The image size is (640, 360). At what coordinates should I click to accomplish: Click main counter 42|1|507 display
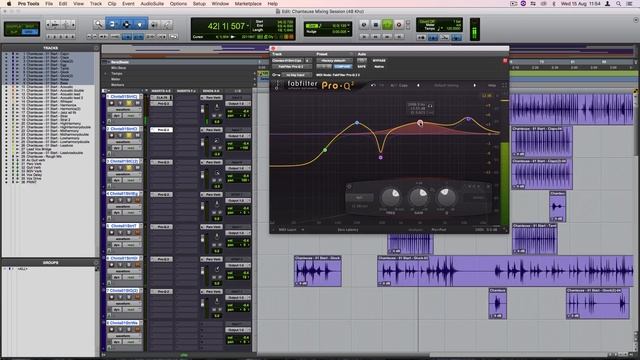point(227,27)
